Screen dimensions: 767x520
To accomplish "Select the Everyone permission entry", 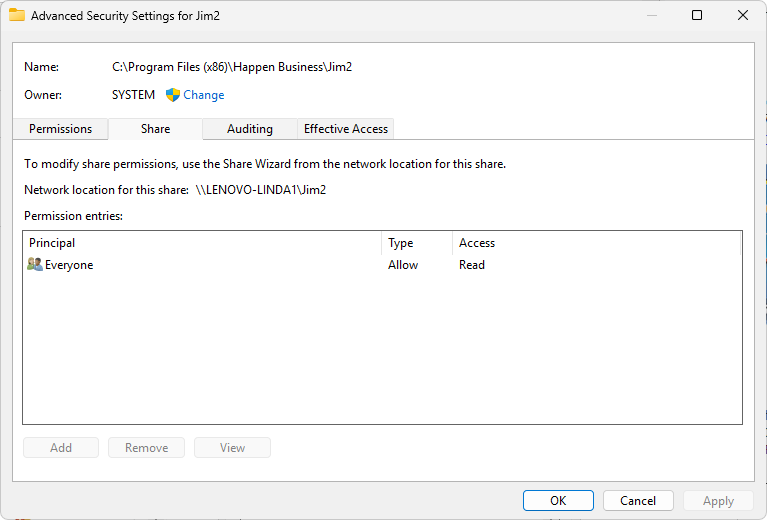I will pos(69,265).
